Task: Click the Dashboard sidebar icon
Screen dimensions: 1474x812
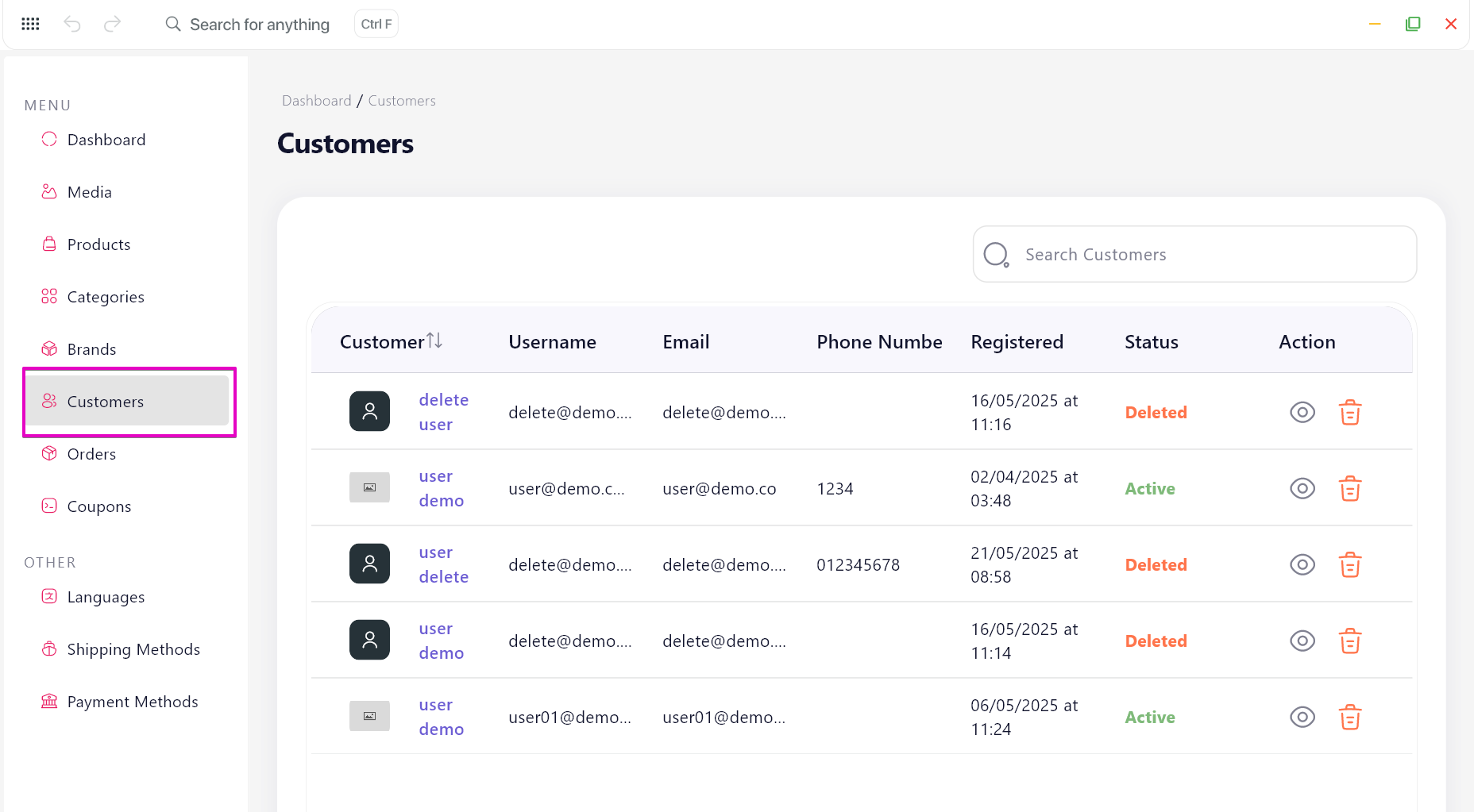Action: point(49,139)
